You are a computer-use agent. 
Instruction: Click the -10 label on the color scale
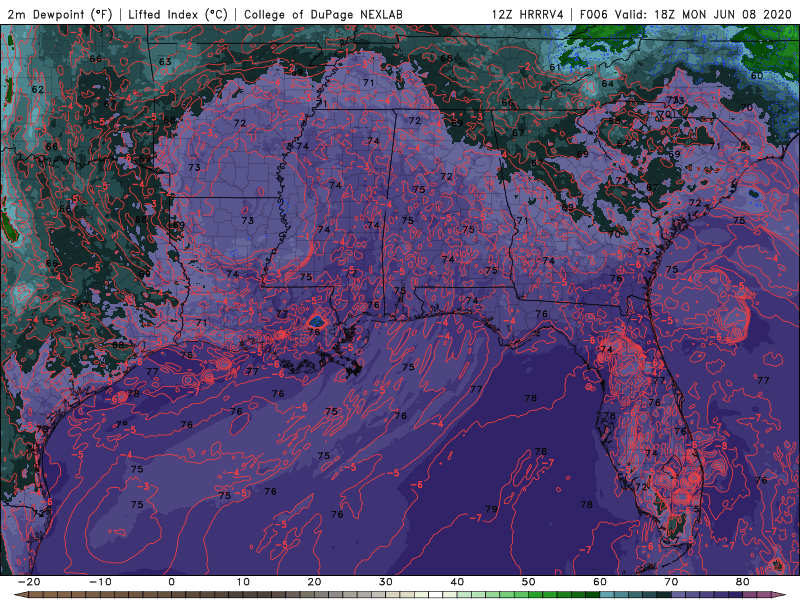100,582
